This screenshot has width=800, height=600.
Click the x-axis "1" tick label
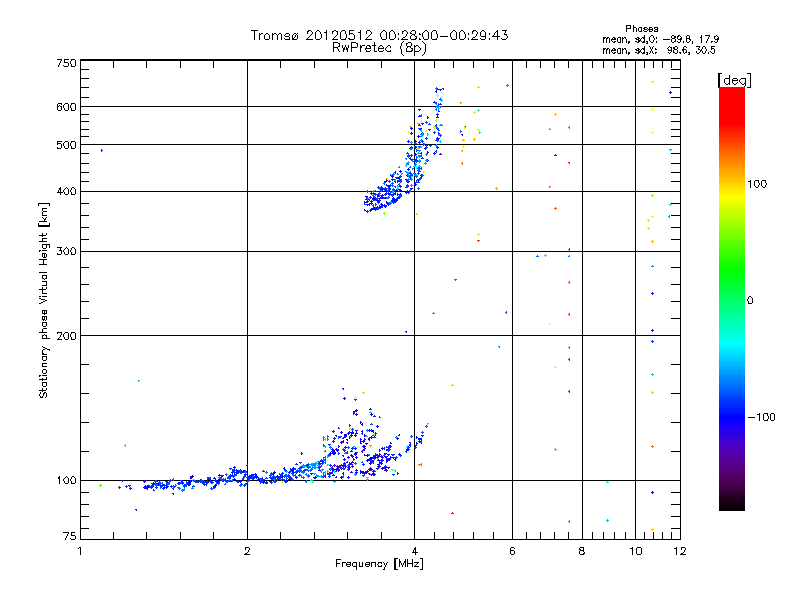pyautogui.click(x=80, y=551)
